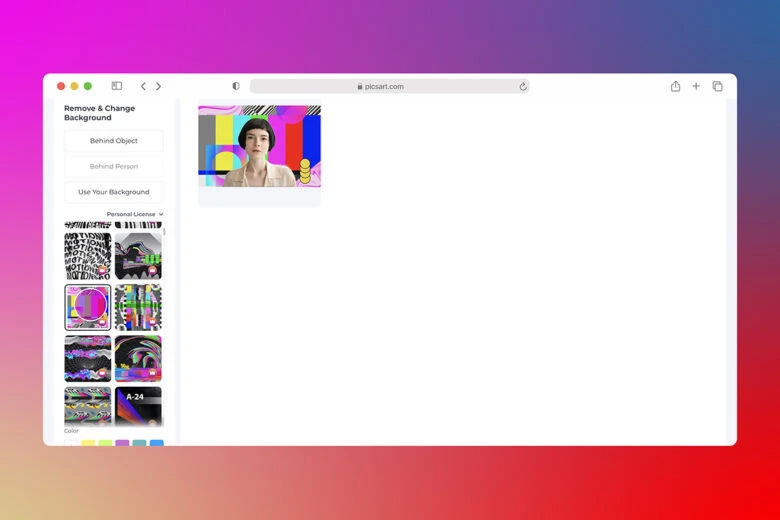The height and width of the screenshot is (520, 780).
Task: Pick the yellow color swatch
Action: tap(88, 443)
